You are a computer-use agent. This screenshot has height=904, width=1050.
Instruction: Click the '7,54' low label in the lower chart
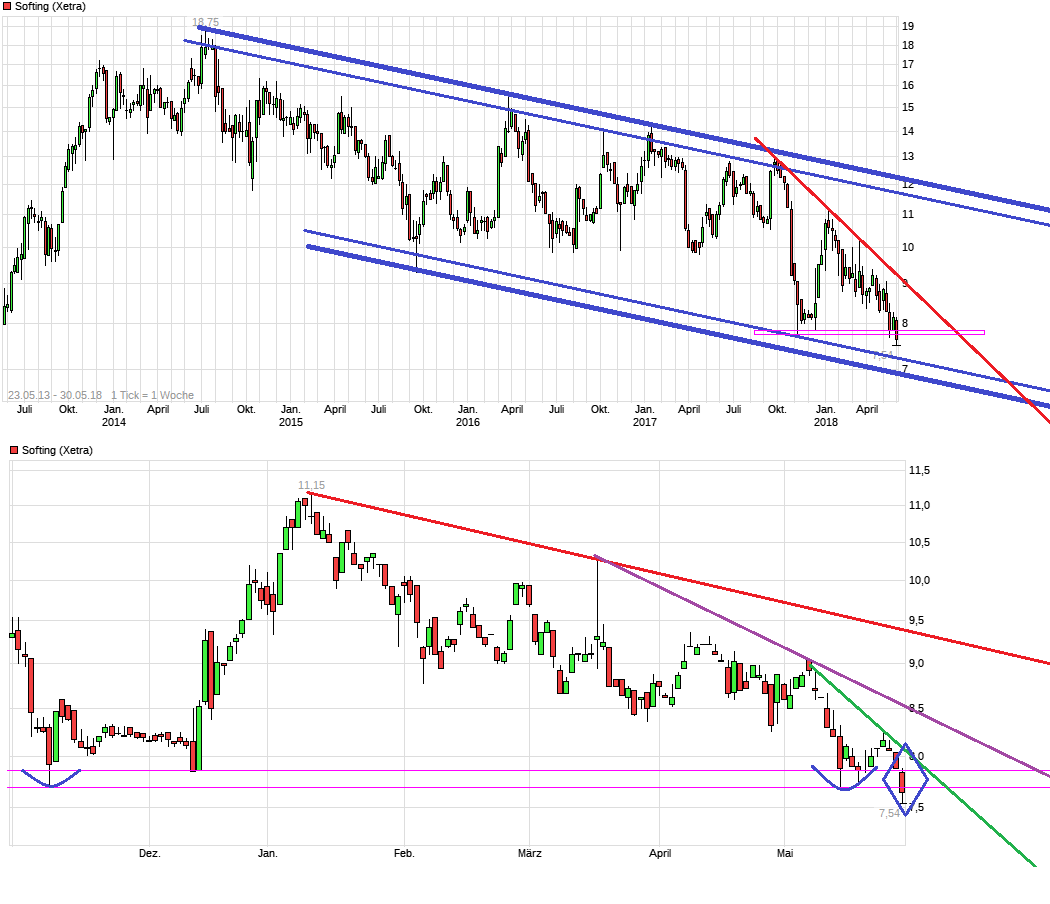click(889, 813)
